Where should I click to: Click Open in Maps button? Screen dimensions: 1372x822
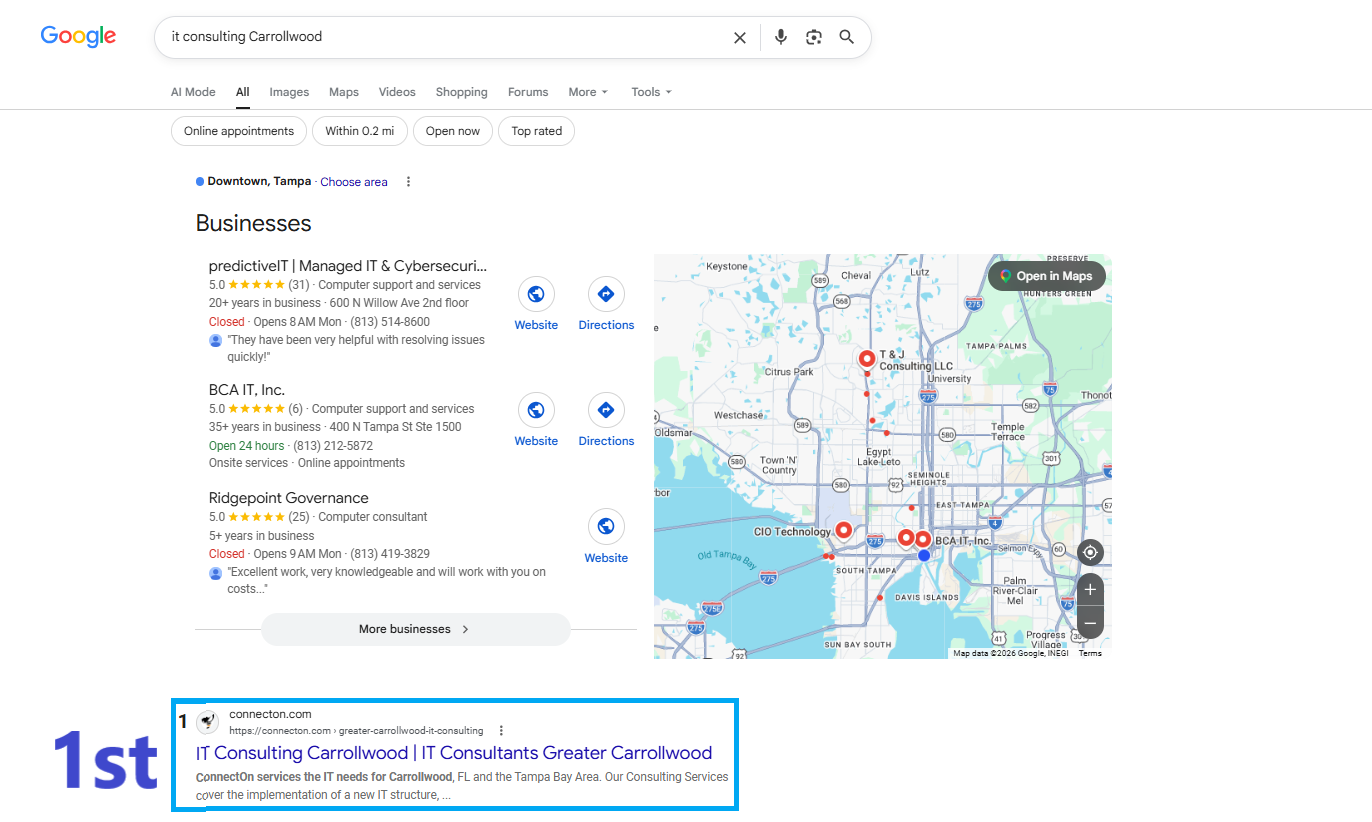tap(1047, 276)
